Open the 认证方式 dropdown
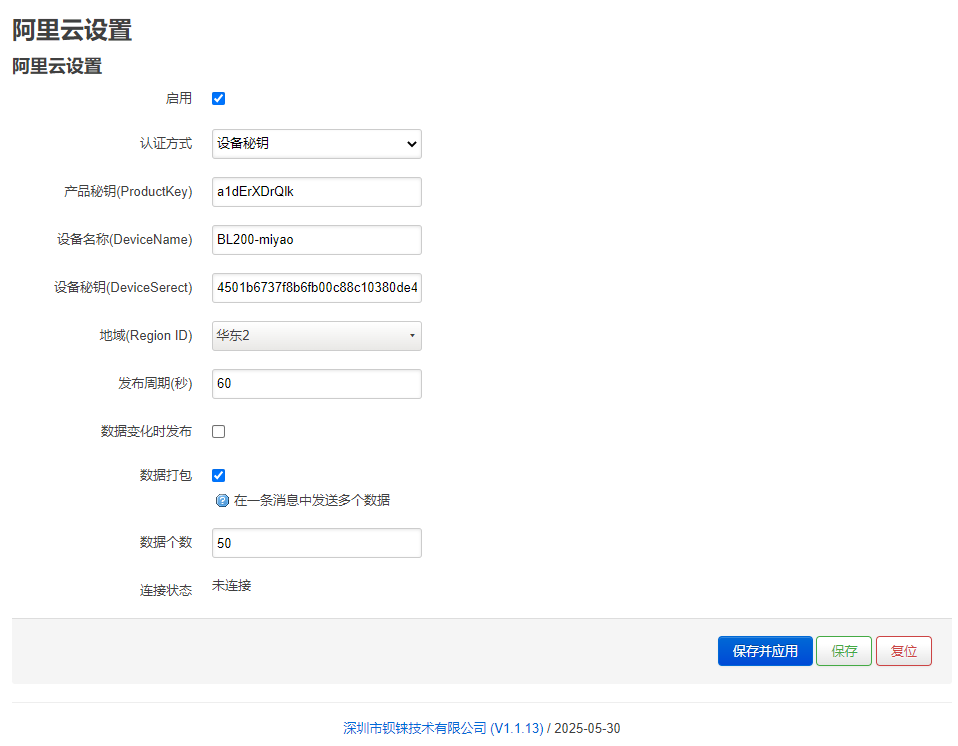This screenshot has height=746, width=958. 316,144
